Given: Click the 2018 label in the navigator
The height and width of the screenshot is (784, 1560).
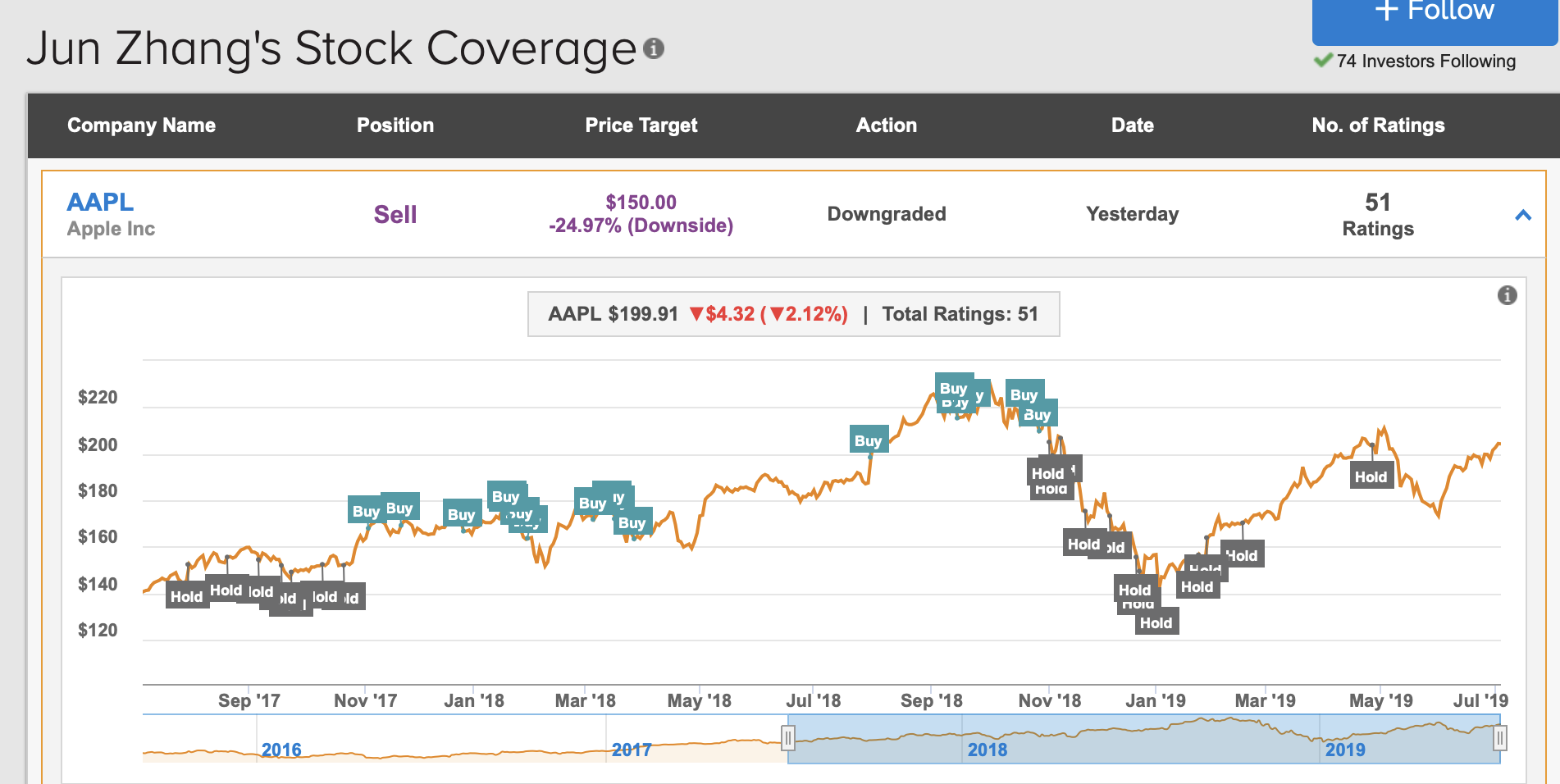Looking at the screenshot, I should (x=988, y=750).
